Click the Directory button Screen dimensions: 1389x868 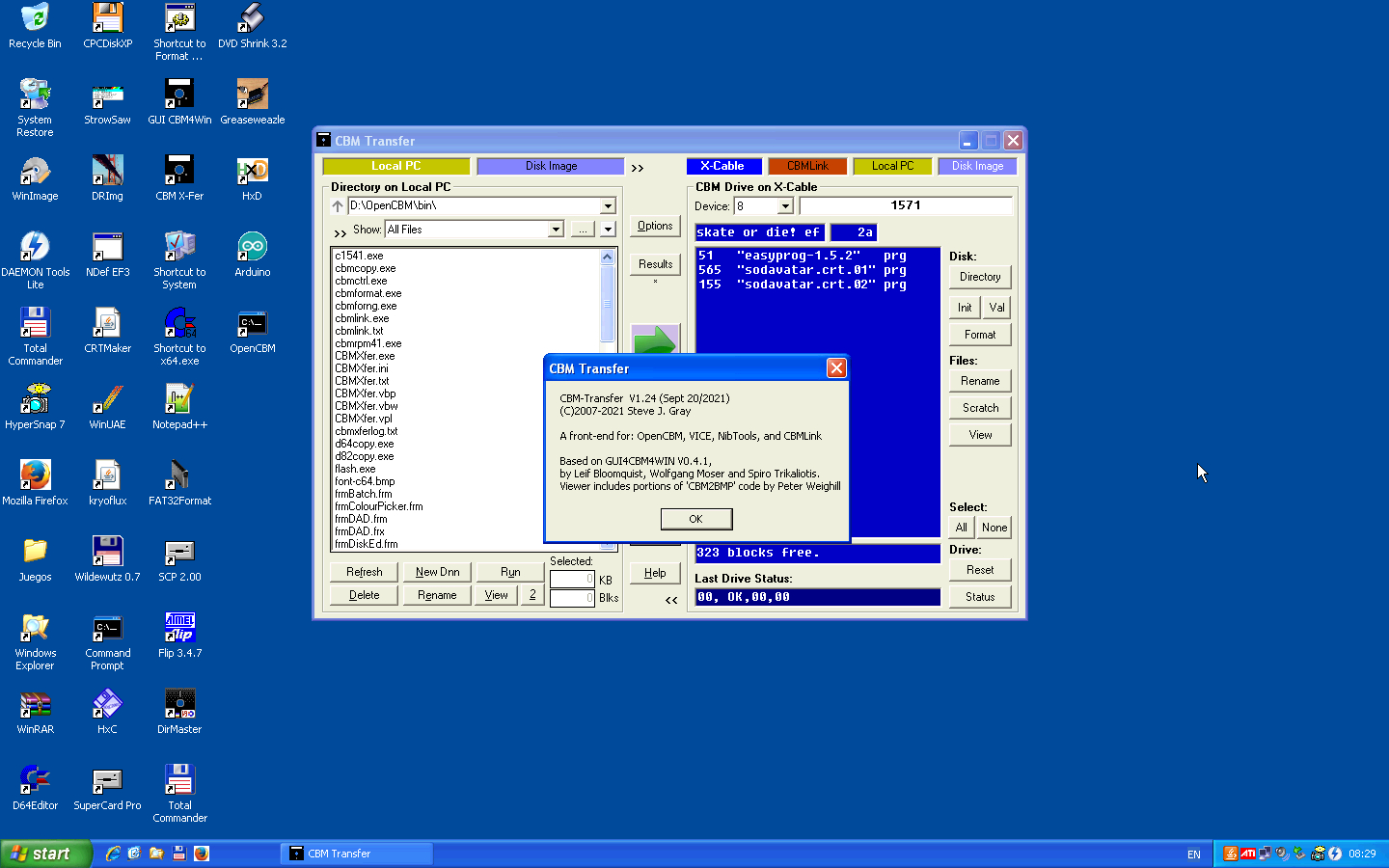point(980,277)
